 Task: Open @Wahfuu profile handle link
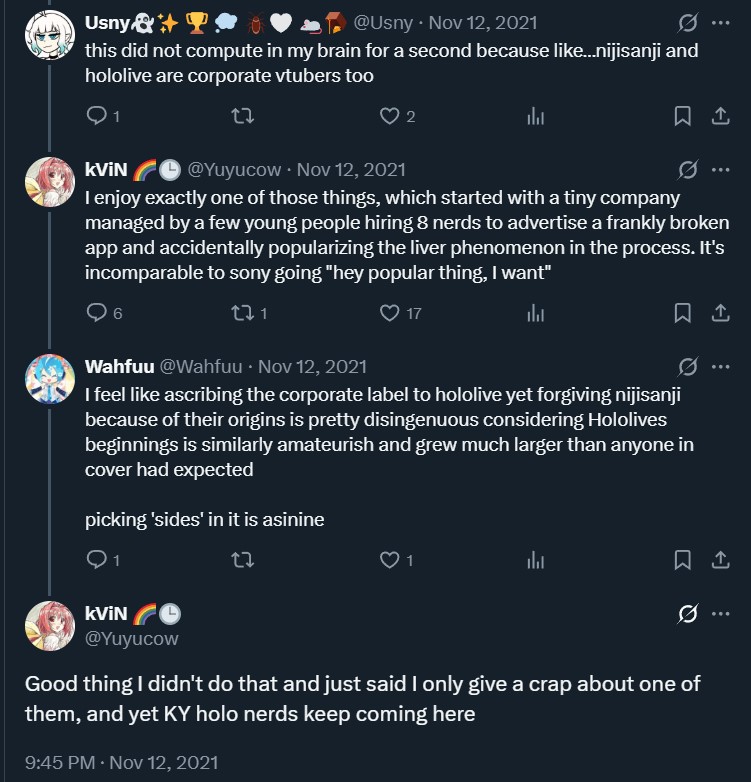[202, 366]
